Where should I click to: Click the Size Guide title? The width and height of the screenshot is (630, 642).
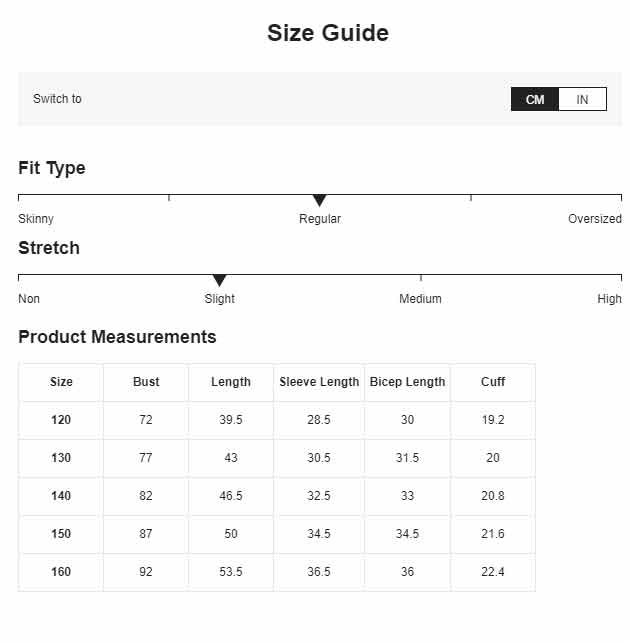point(328,33)
